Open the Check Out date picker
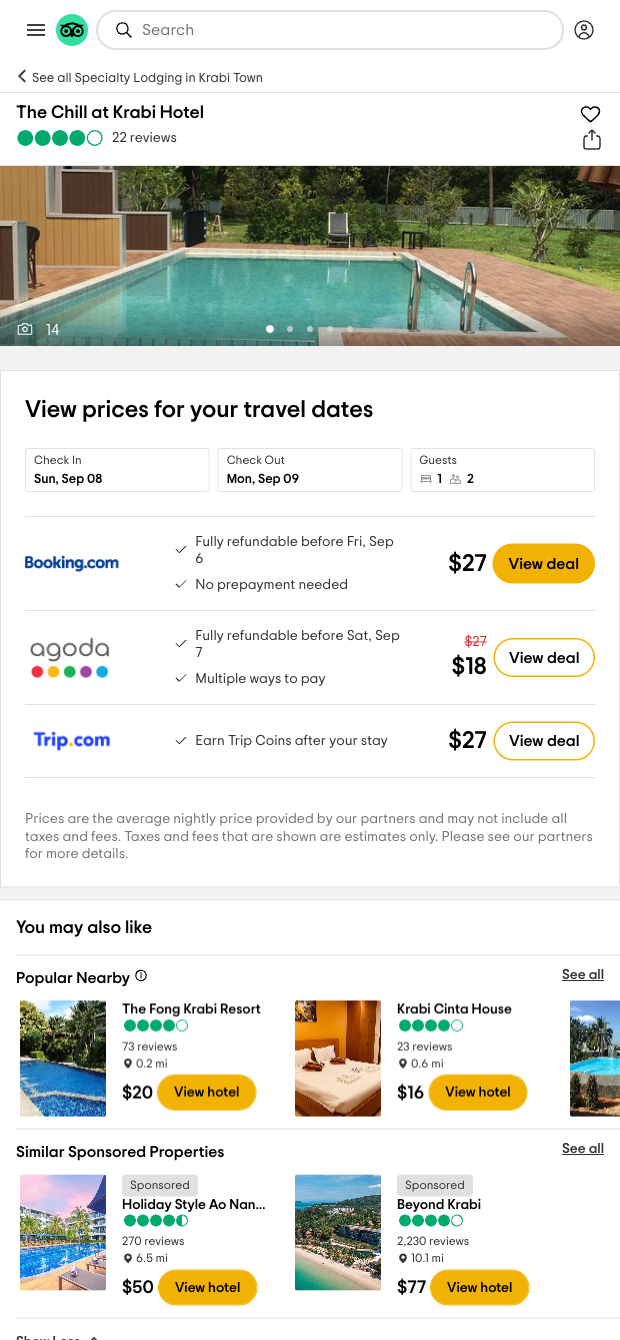 [x=310, y=470]
